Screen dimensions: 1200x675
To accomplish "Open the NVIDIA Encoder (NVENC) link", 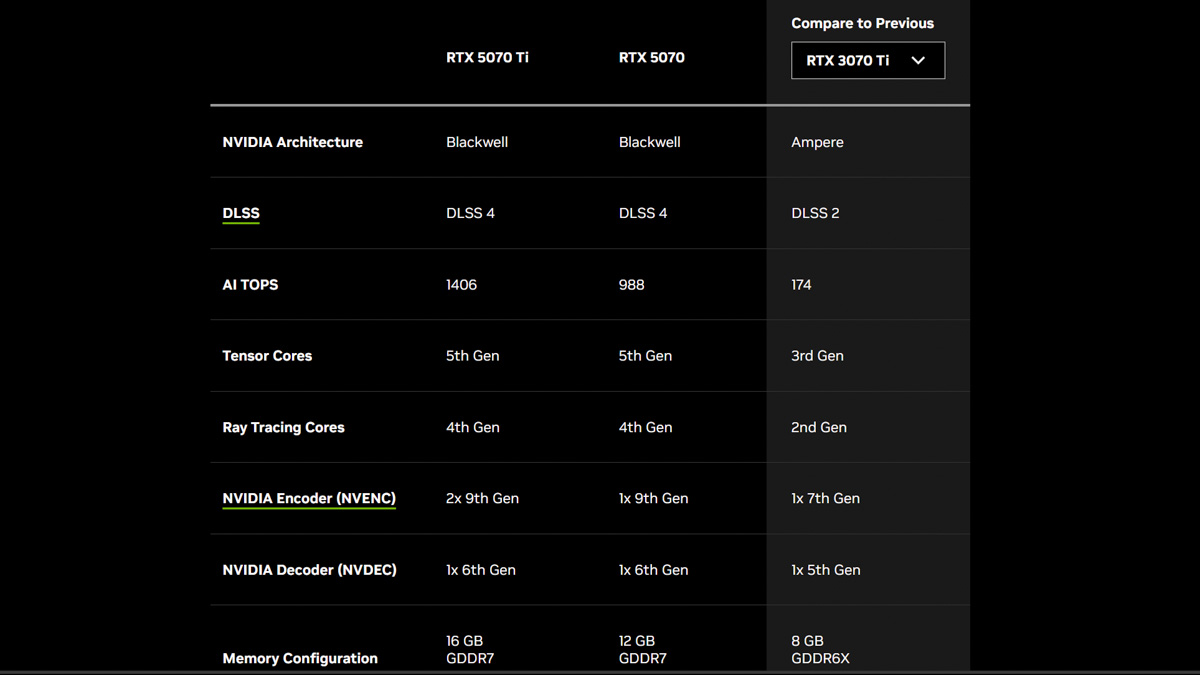I will click(309, 498).
